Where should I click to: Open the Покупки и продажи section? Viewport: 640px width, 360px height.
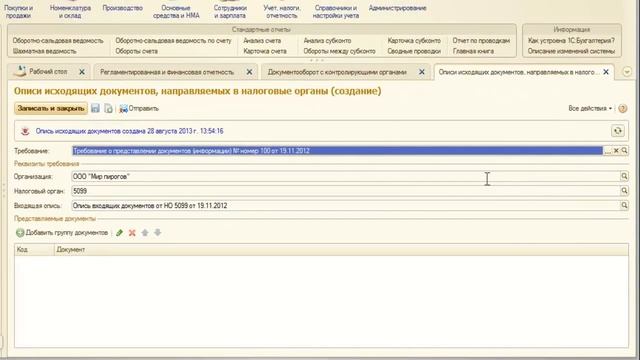18,11
